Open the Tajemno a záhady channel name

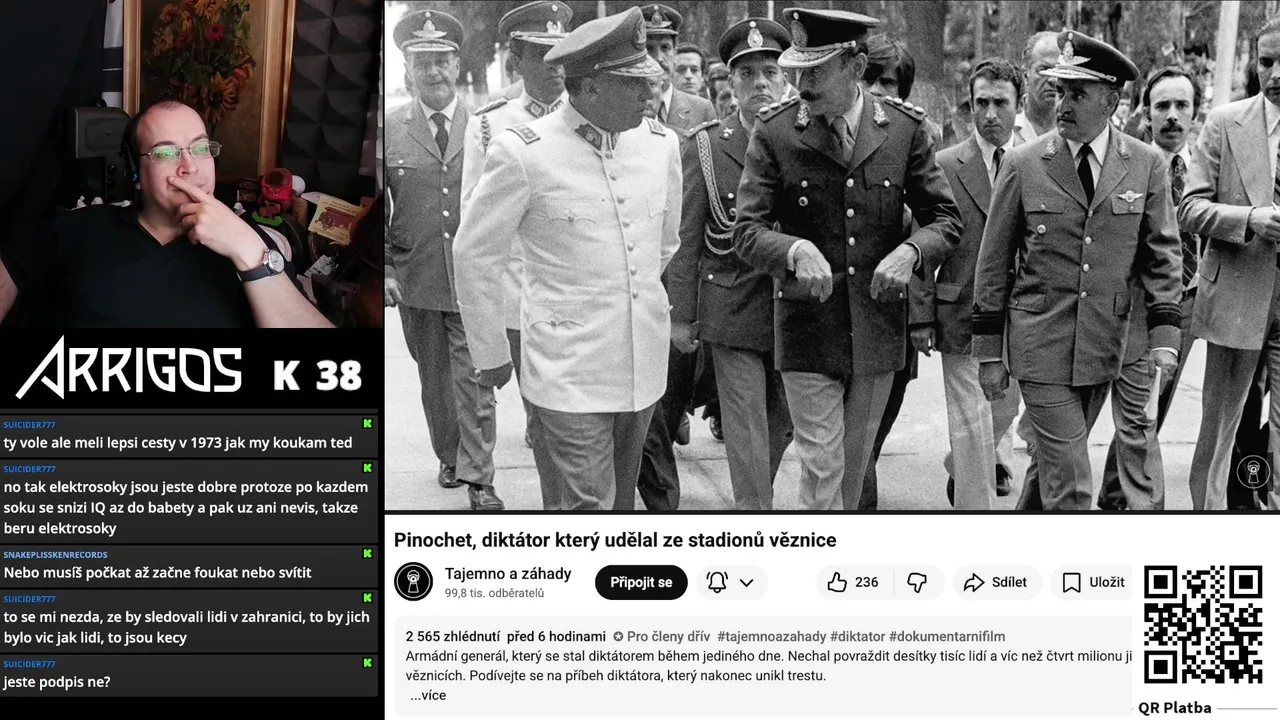(x=508, y=573)
